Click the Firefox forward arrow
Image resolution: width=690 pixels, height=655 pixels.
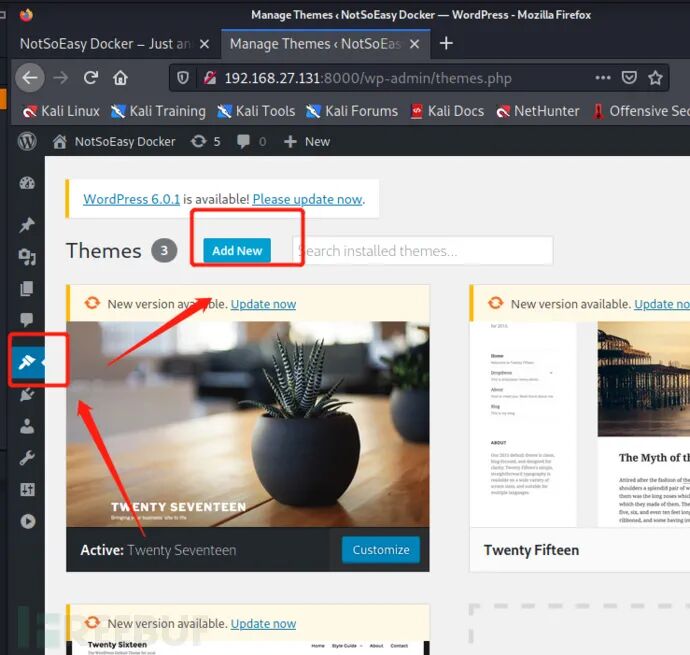pyautogui.click(x=61, y=78)
